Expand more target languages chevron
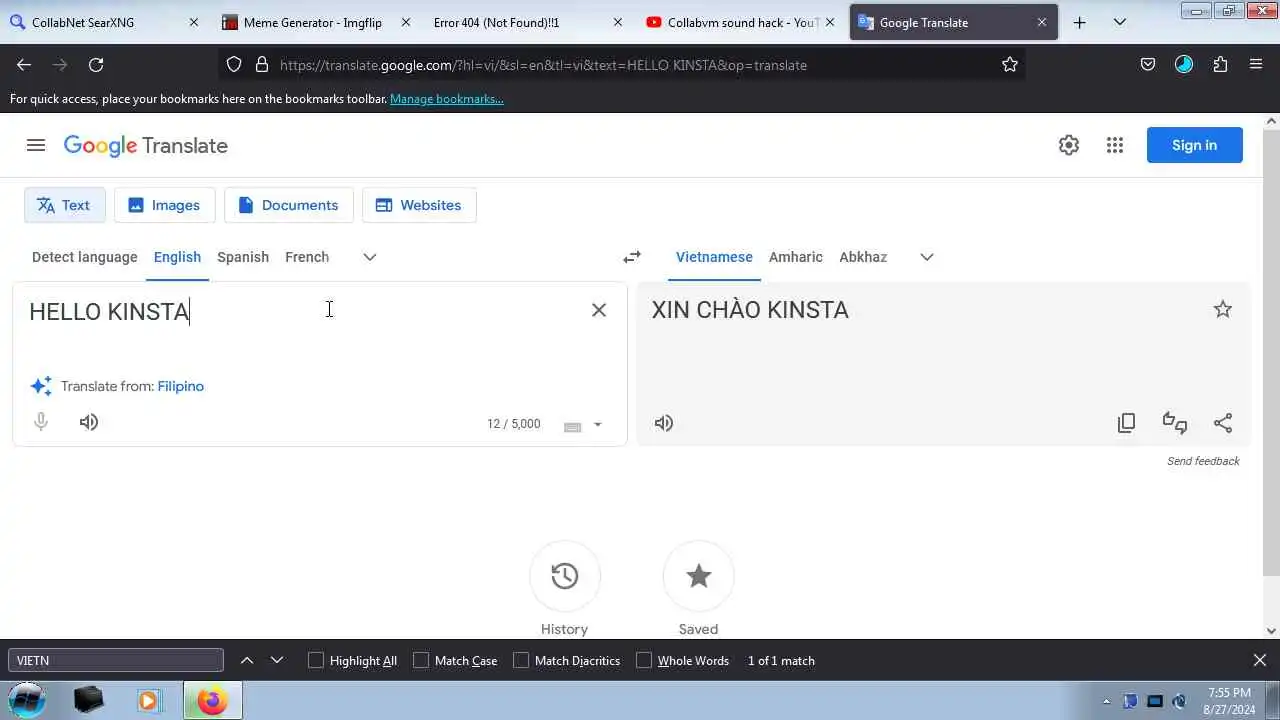Screen dimensions: 1280x720 click(x=927, y=257)
